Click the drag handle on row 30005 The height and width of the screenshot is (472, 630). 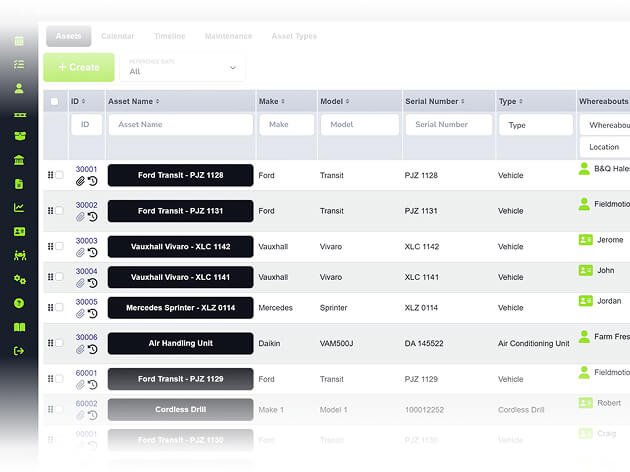[x=50, y=307]
